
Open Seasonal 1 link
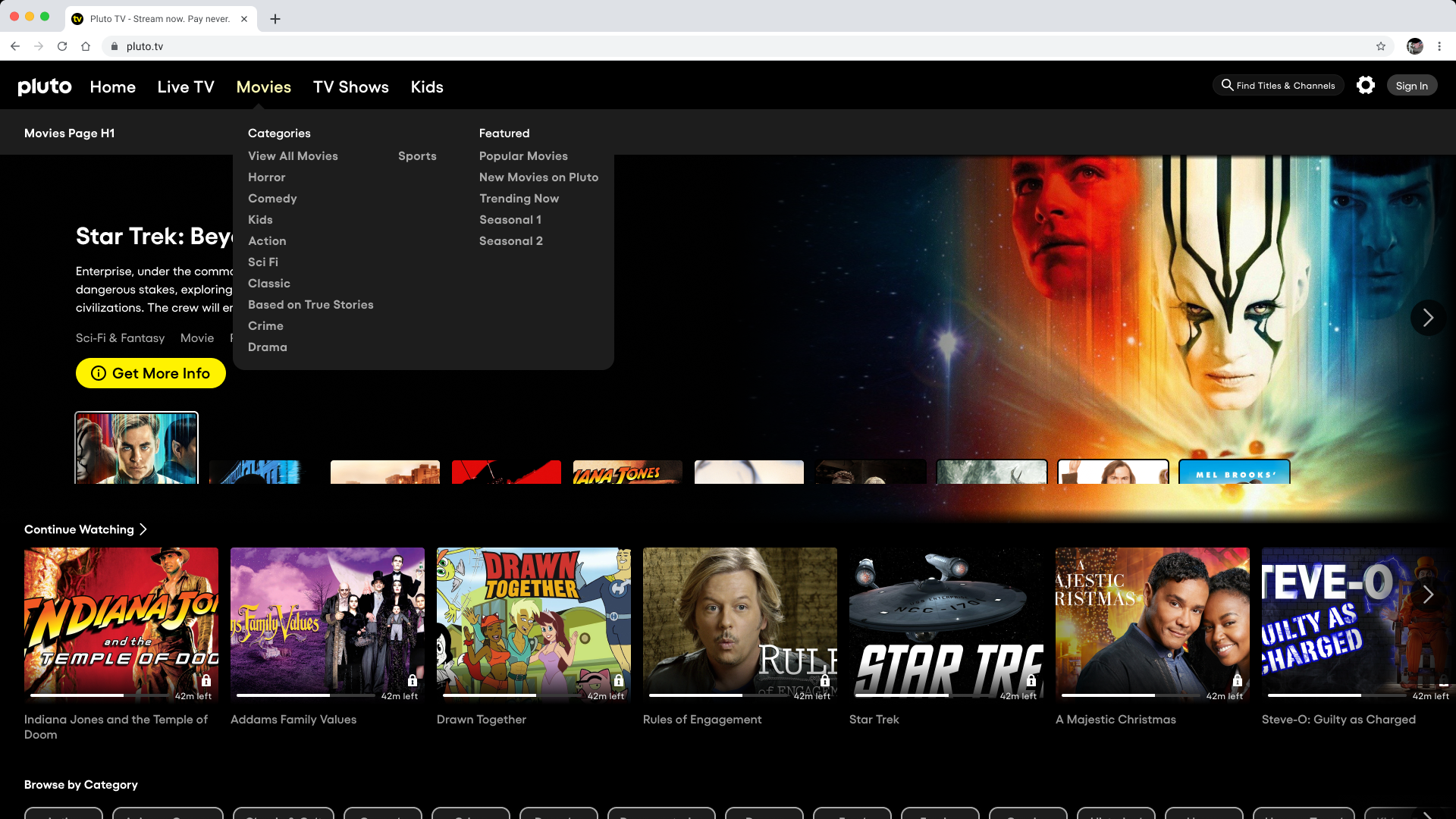(x=510, y=219)
